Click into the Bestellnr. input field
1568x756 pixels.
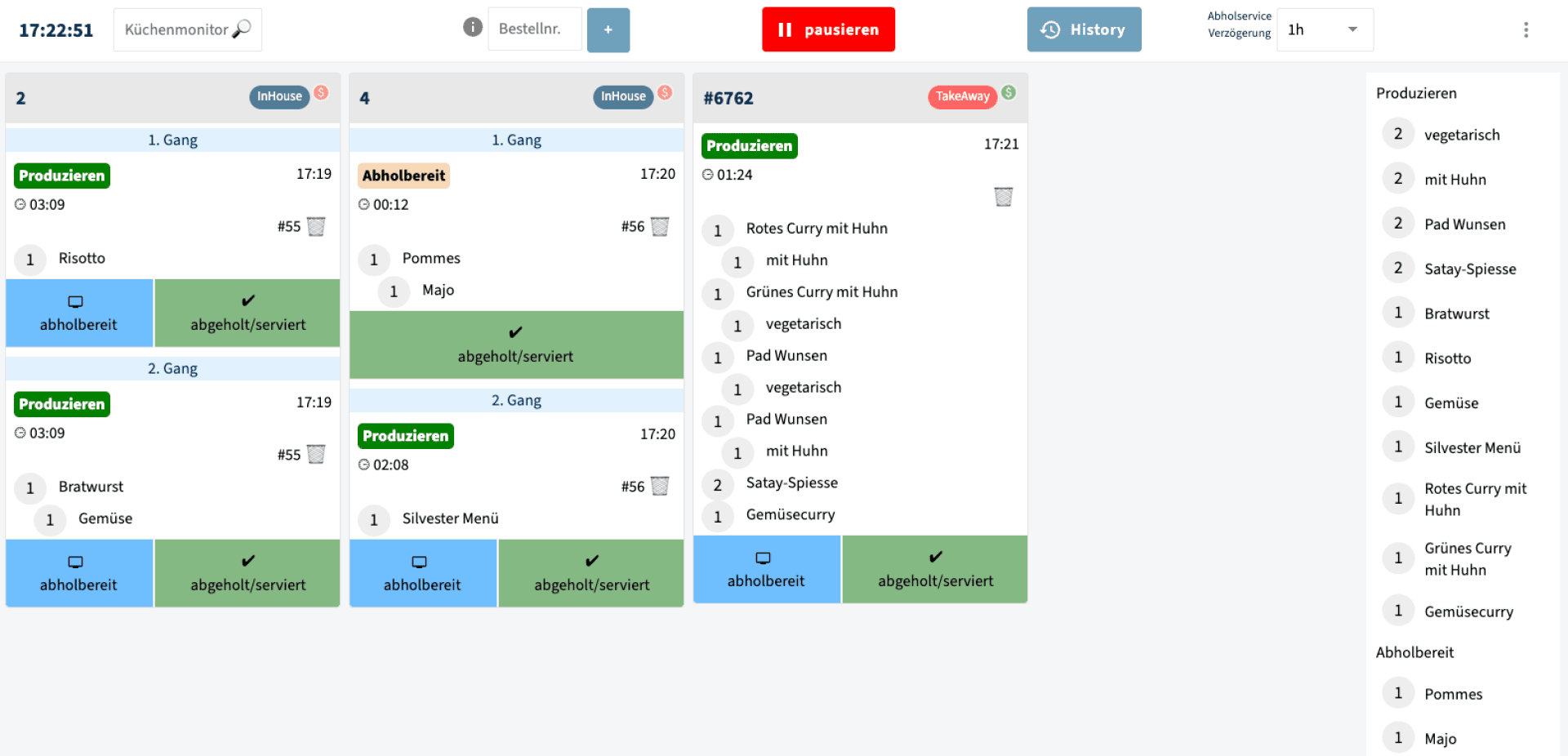(x=534, y=29)
